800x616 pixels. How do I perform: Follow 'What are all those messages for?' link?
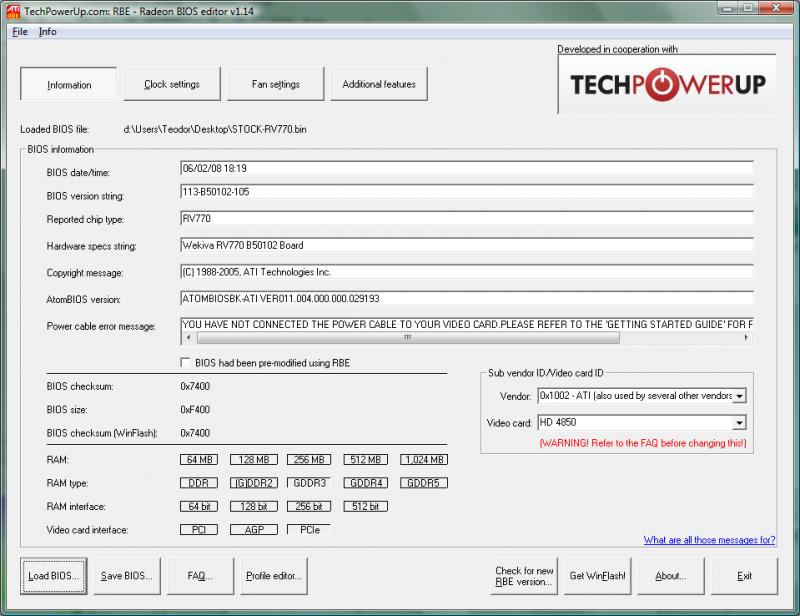coord(709,540)
